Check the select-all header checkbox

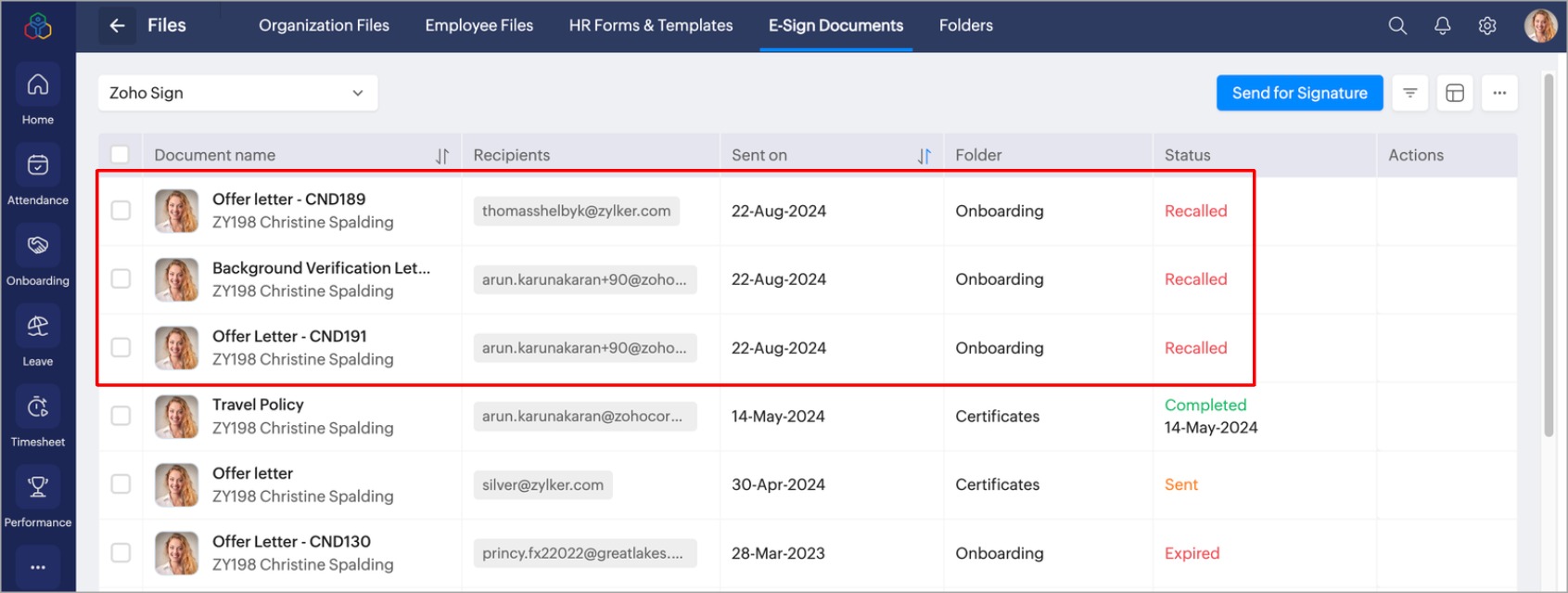pyautogui.click(x=120, y=155)
